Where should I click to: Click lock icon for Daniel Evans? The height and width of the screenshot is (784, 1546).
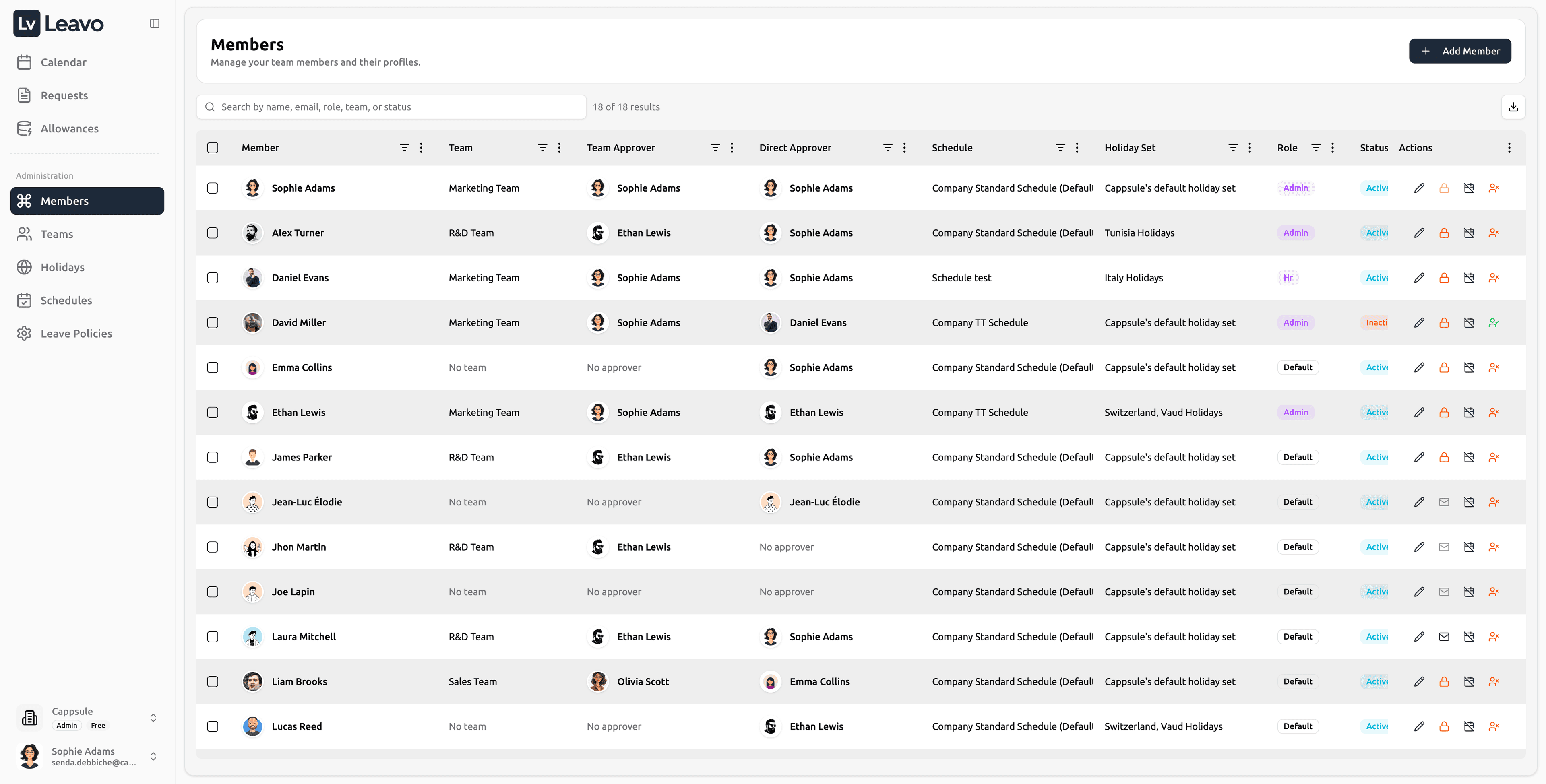1443,278
